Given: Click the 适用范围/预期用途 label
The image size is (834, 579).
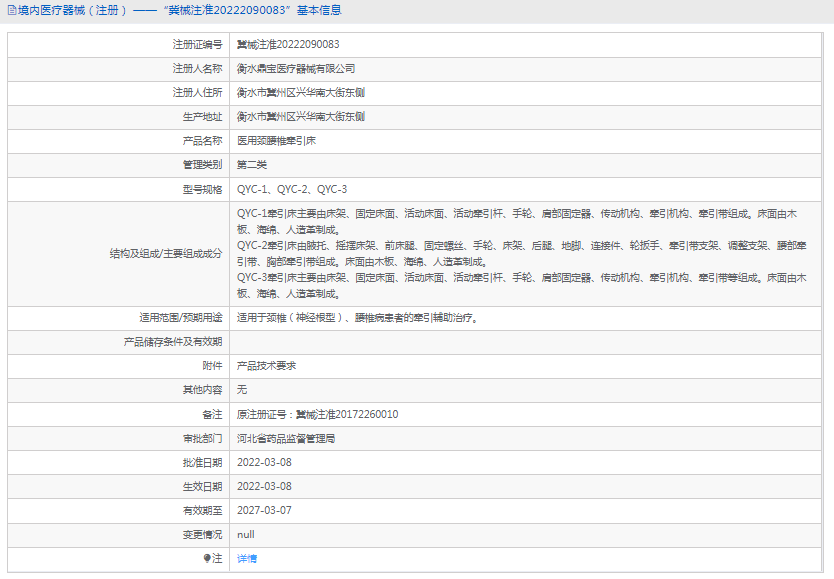Looking at the screenshot, I should (181, 317).
